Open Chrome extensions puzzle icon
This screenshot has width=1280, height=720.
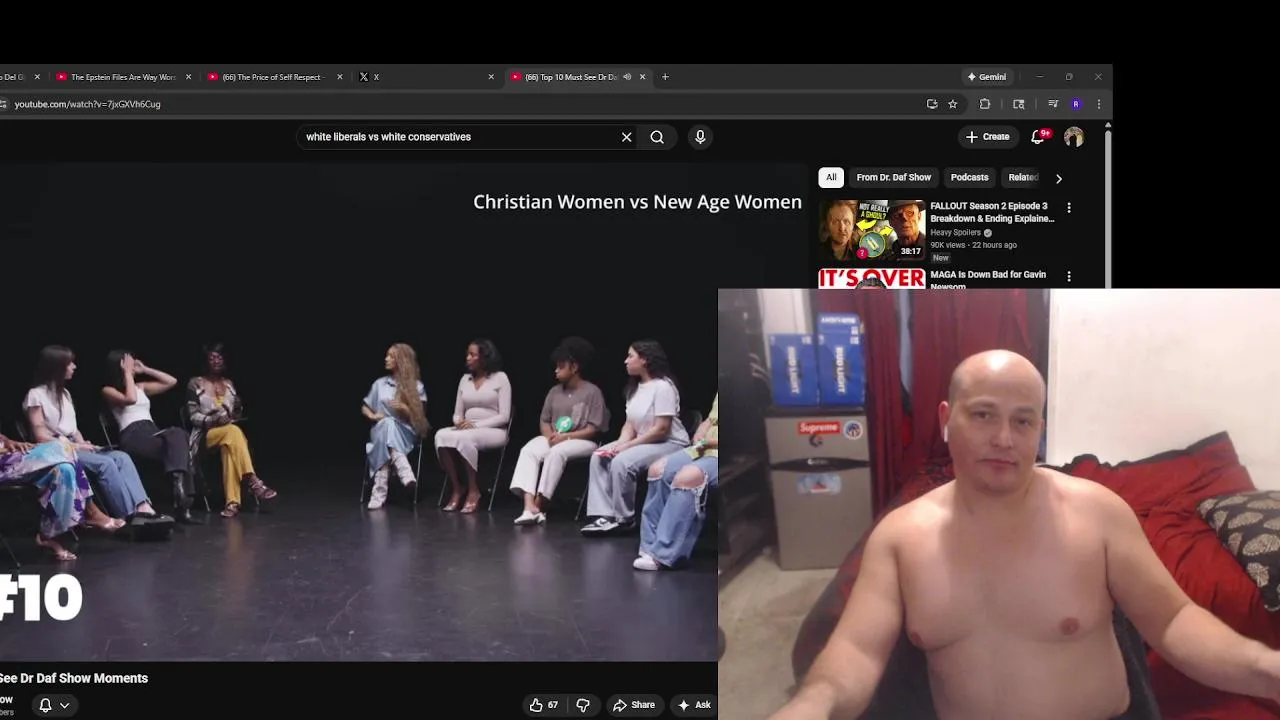pos(985,104)
